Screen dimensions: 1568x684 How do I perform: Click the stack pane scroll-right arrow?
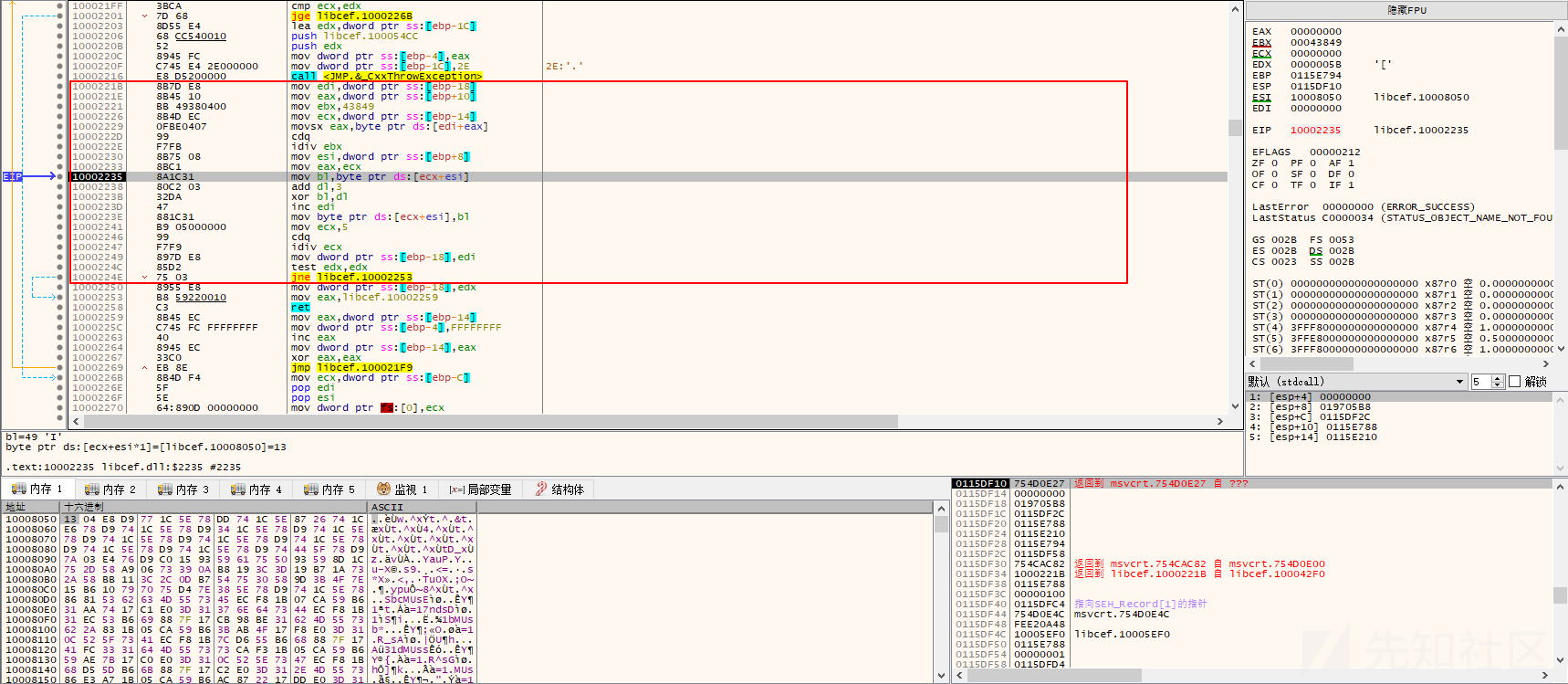point(1546,676)
